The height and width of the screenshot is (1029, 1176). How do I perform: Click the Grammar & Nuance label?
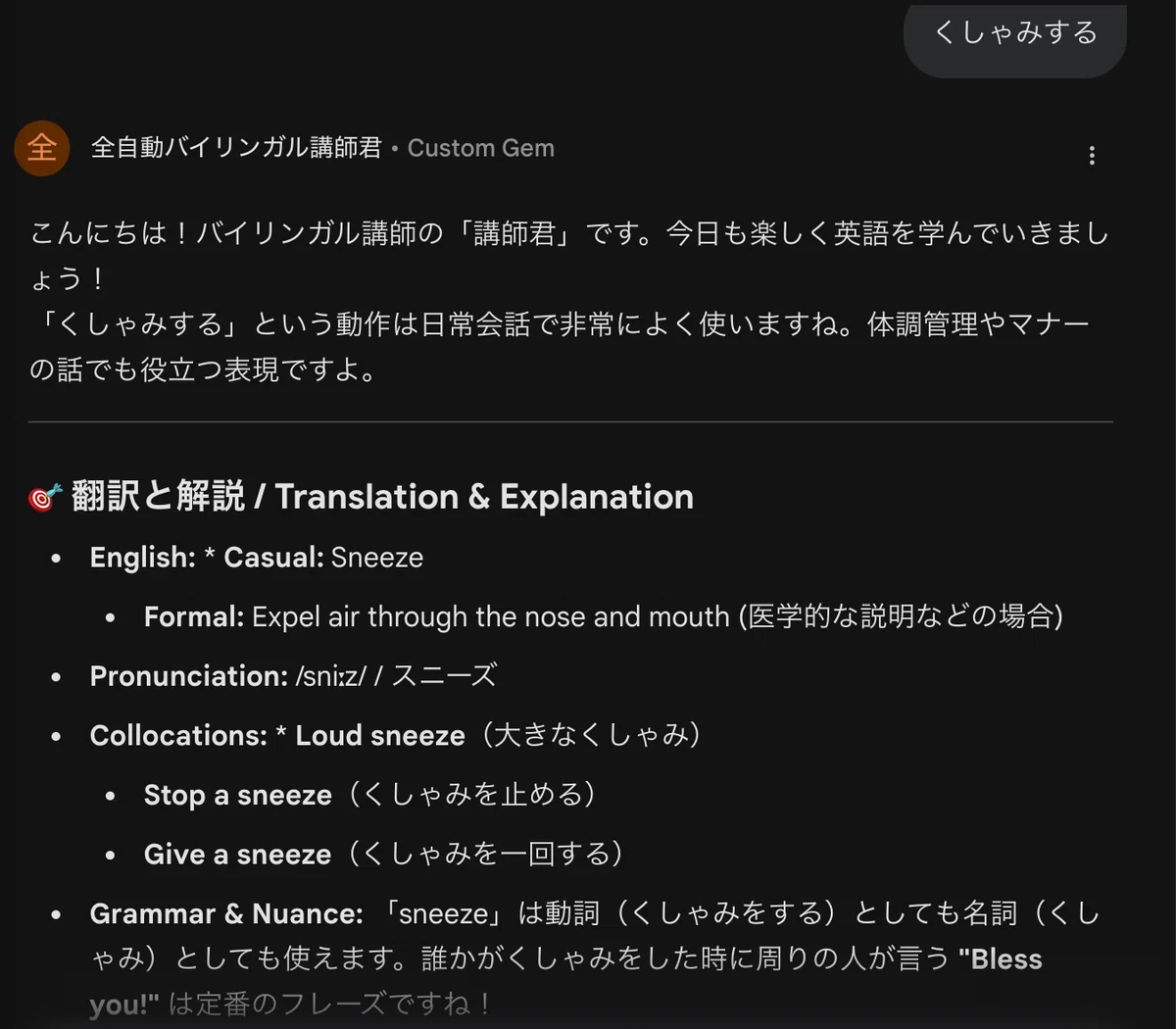click(x=226, y=913)
